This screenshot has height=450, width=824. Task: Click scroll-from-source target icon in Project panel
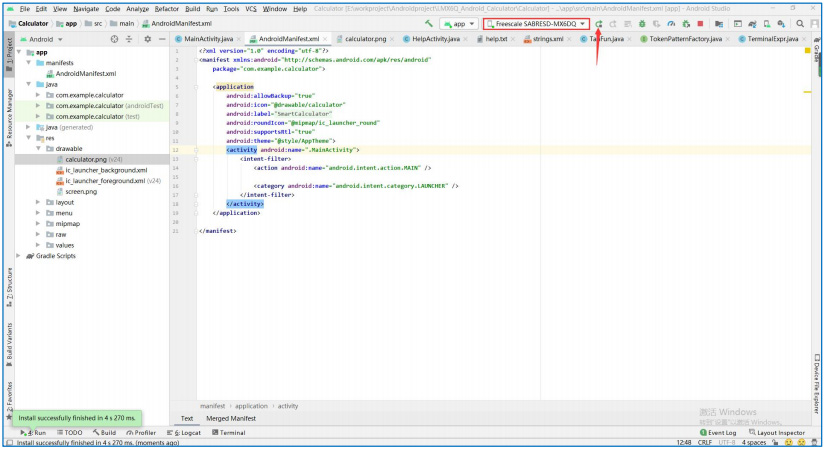pos(114,39)
